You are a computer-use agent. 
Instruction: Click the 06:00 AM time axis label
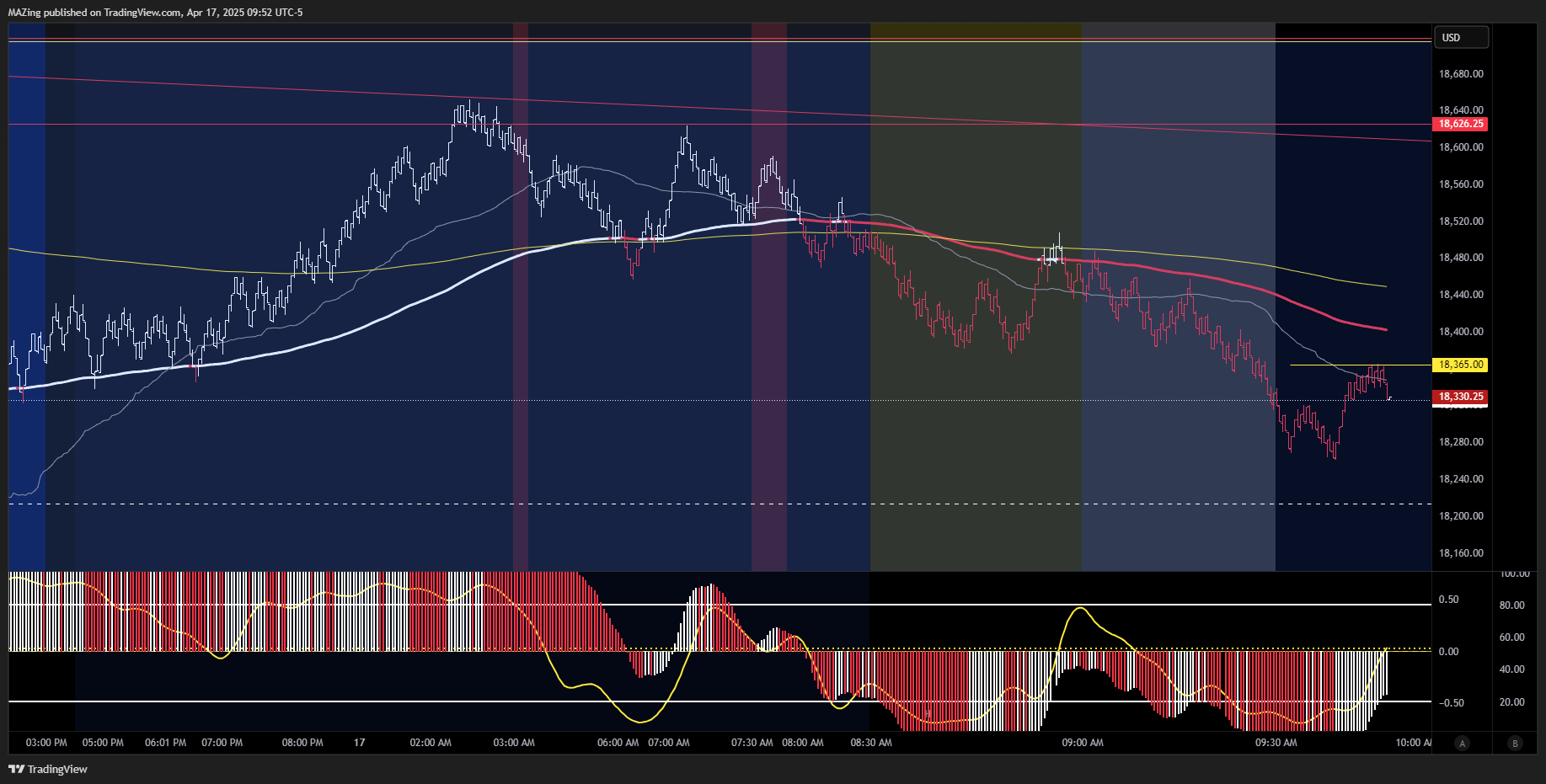(618, 743)
